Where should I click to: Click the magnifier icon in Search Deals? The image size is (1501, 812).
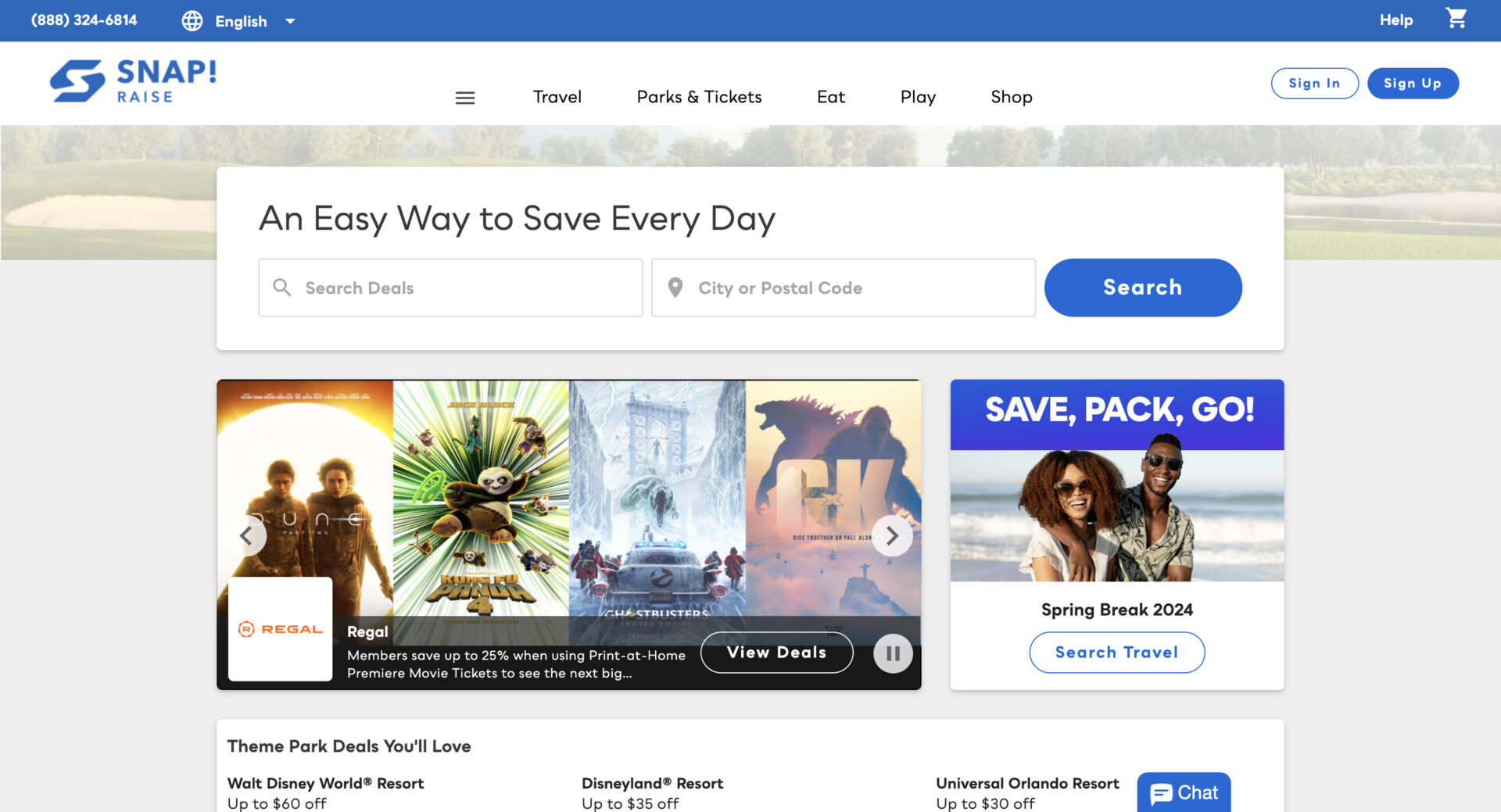(281, 288)
